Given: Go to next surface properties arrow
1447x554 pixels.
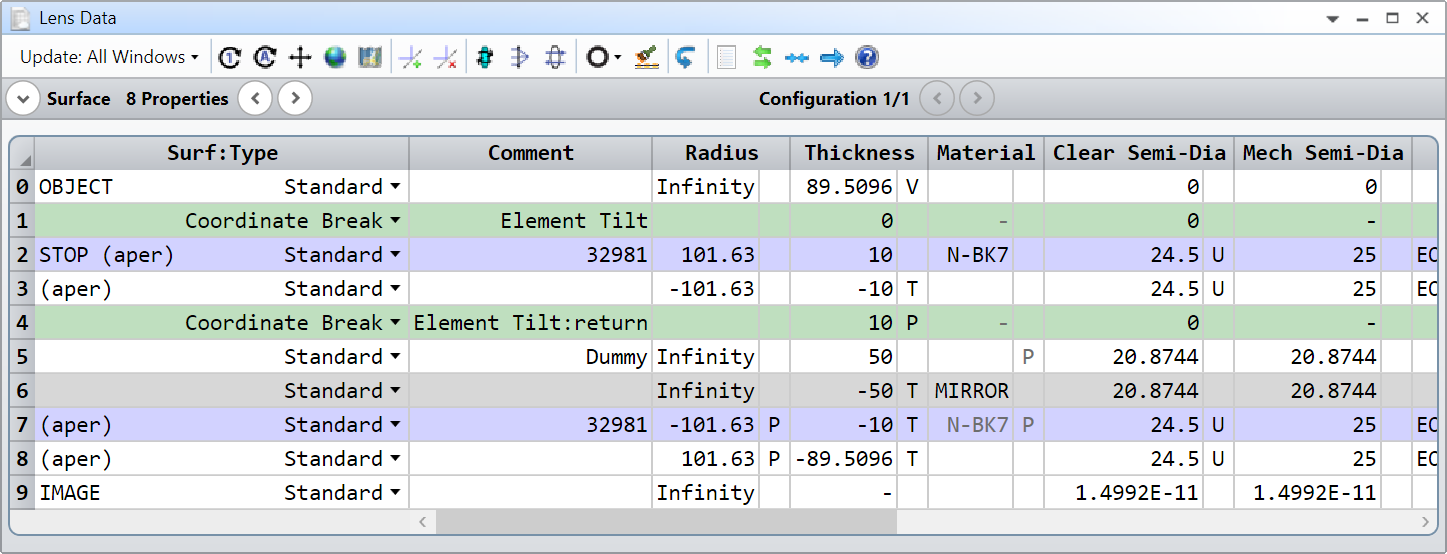Looking at the screenshot, I should (x=295, y=99).
